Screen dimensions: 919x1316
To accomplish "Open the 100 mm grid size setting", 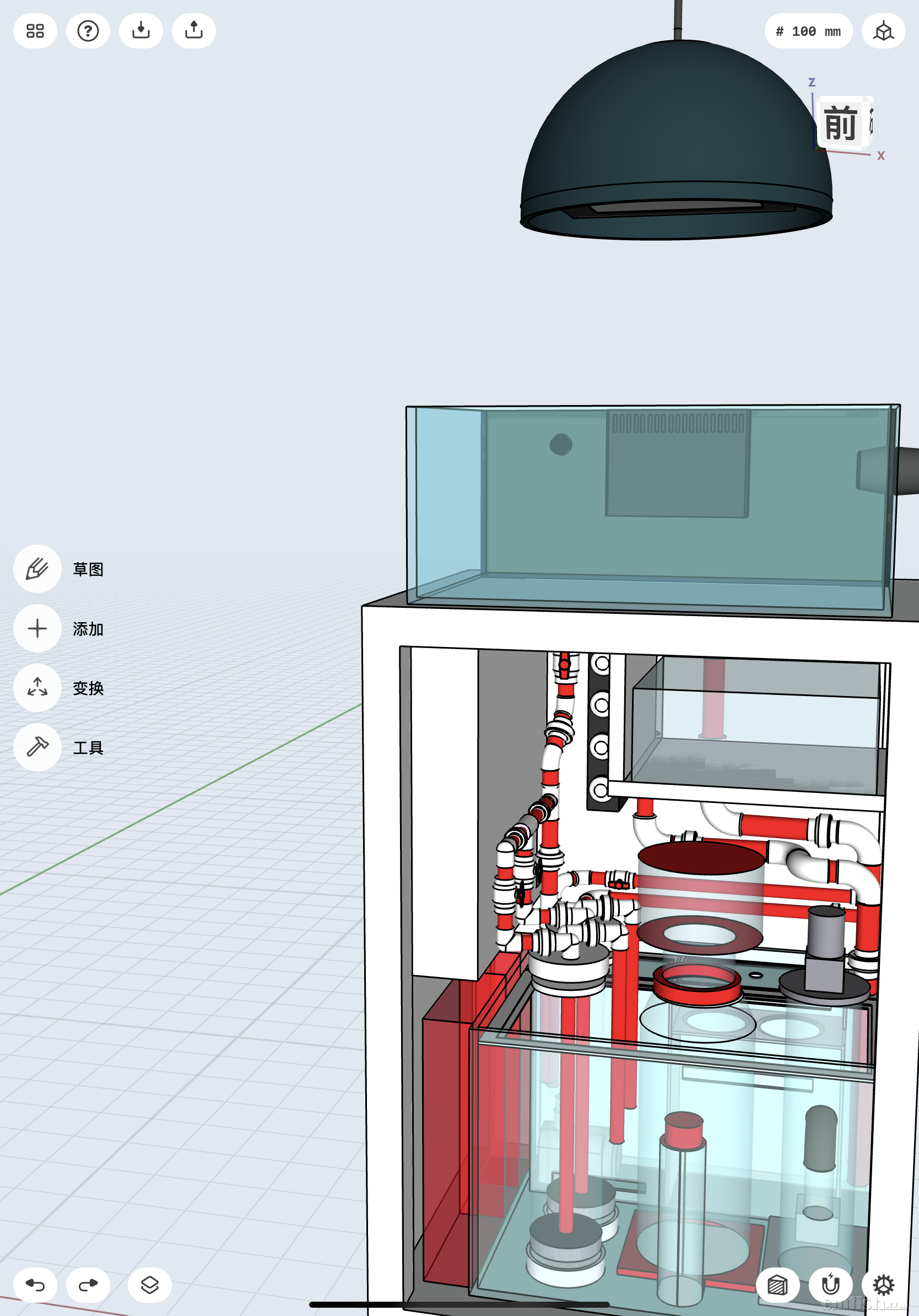I will pyautogui.click(x=808, y=31).
